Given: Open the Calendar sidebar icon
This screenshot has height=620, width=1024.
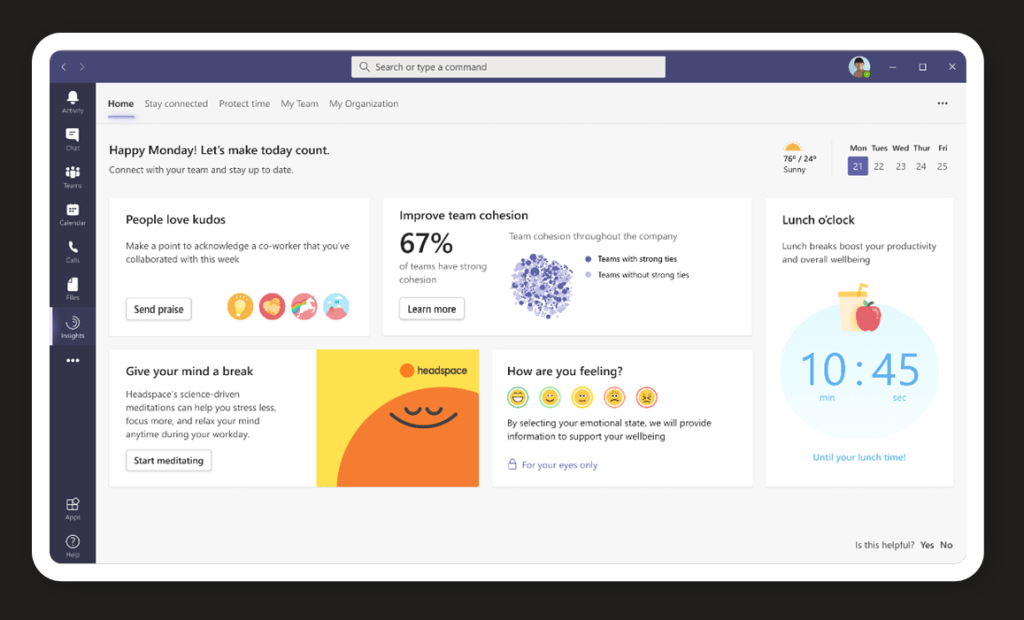Looking at the screenshot, I should point(72,213).
